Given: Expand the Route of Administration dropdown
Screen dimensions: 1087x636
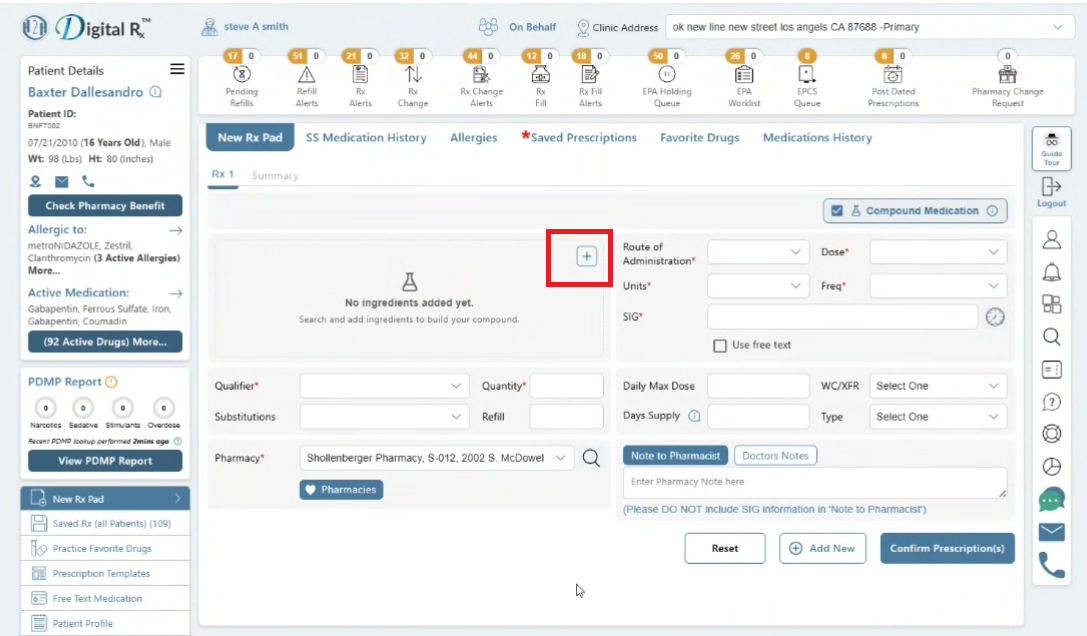Looking at the screenshot, I should (x=758, y=252).
